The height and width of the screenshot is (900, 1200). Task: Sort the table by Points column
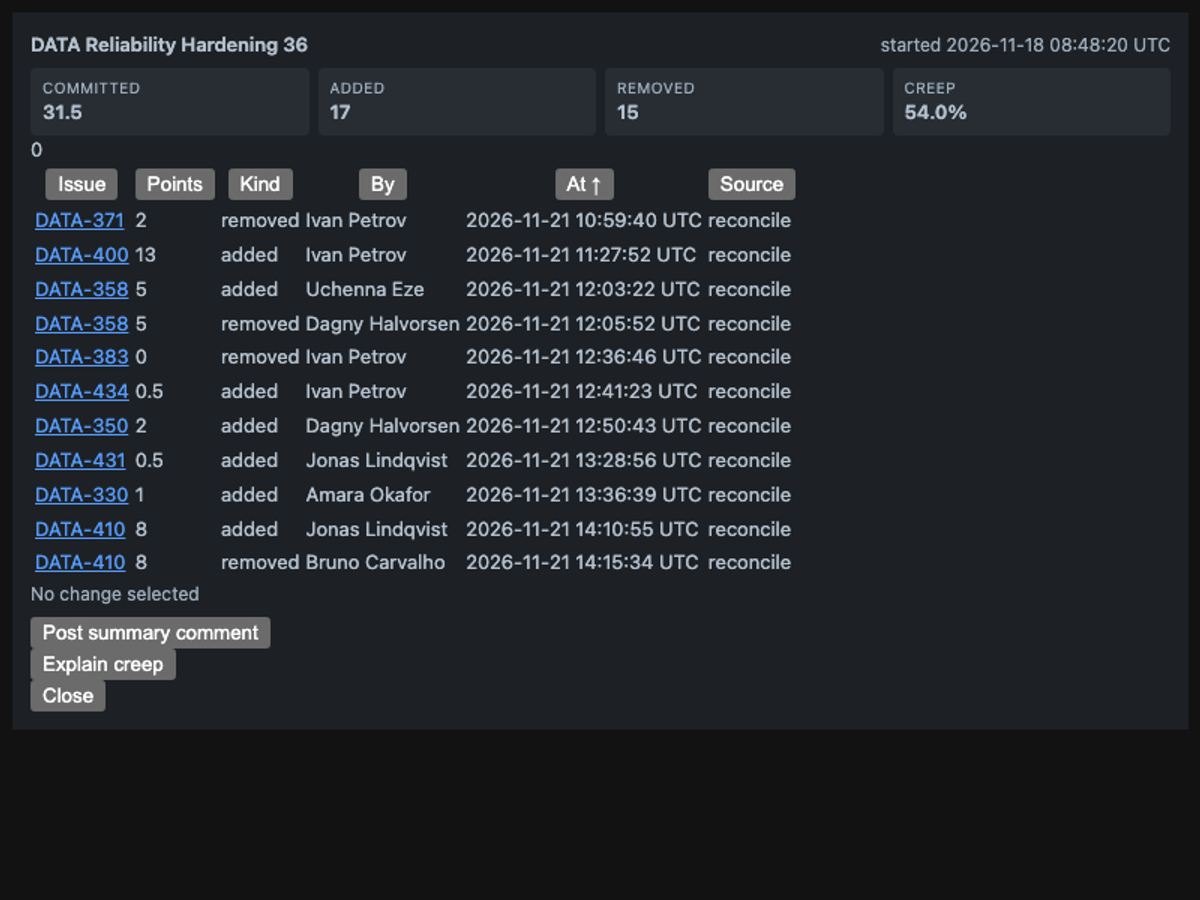click(175, 184)
